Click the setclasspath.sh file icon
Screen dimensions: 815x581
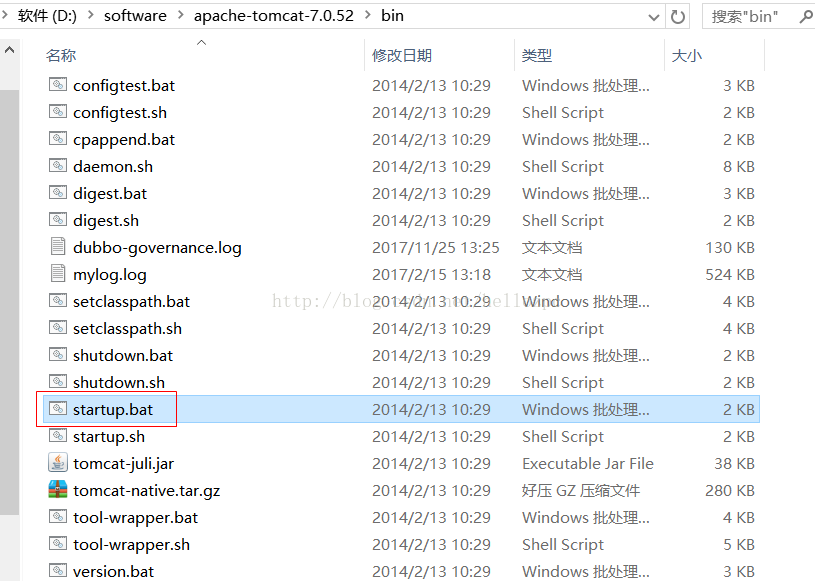58,327
